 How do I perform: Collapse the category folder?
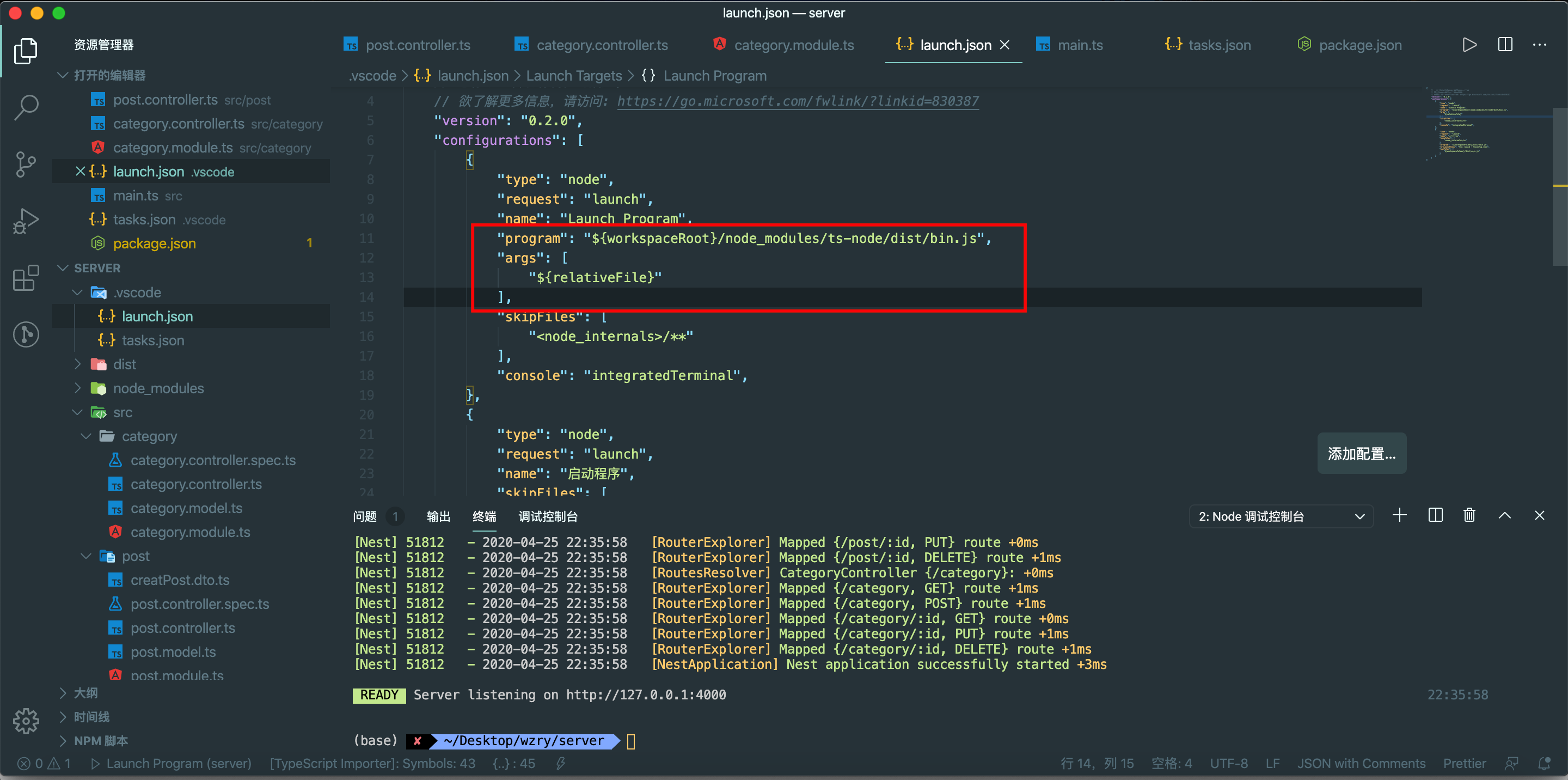coord(86,436)
